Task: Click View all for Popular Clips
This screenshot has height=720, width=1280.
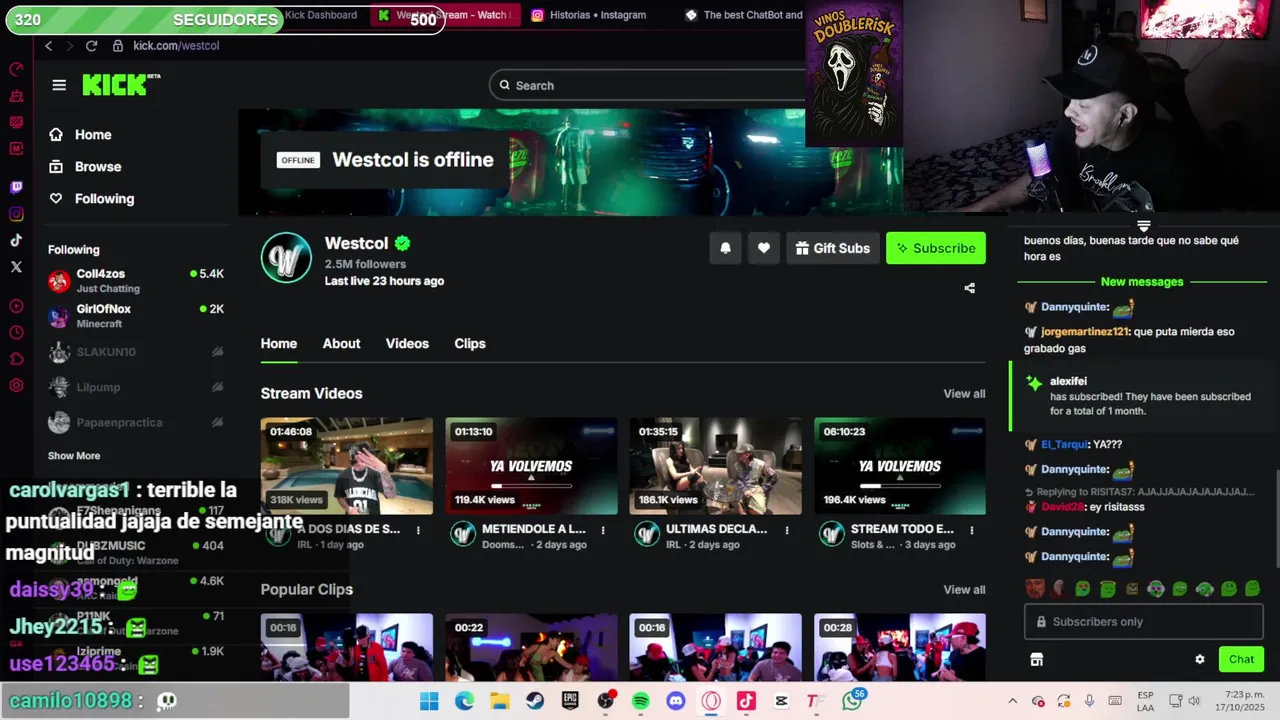Action: tap(964, 590)
